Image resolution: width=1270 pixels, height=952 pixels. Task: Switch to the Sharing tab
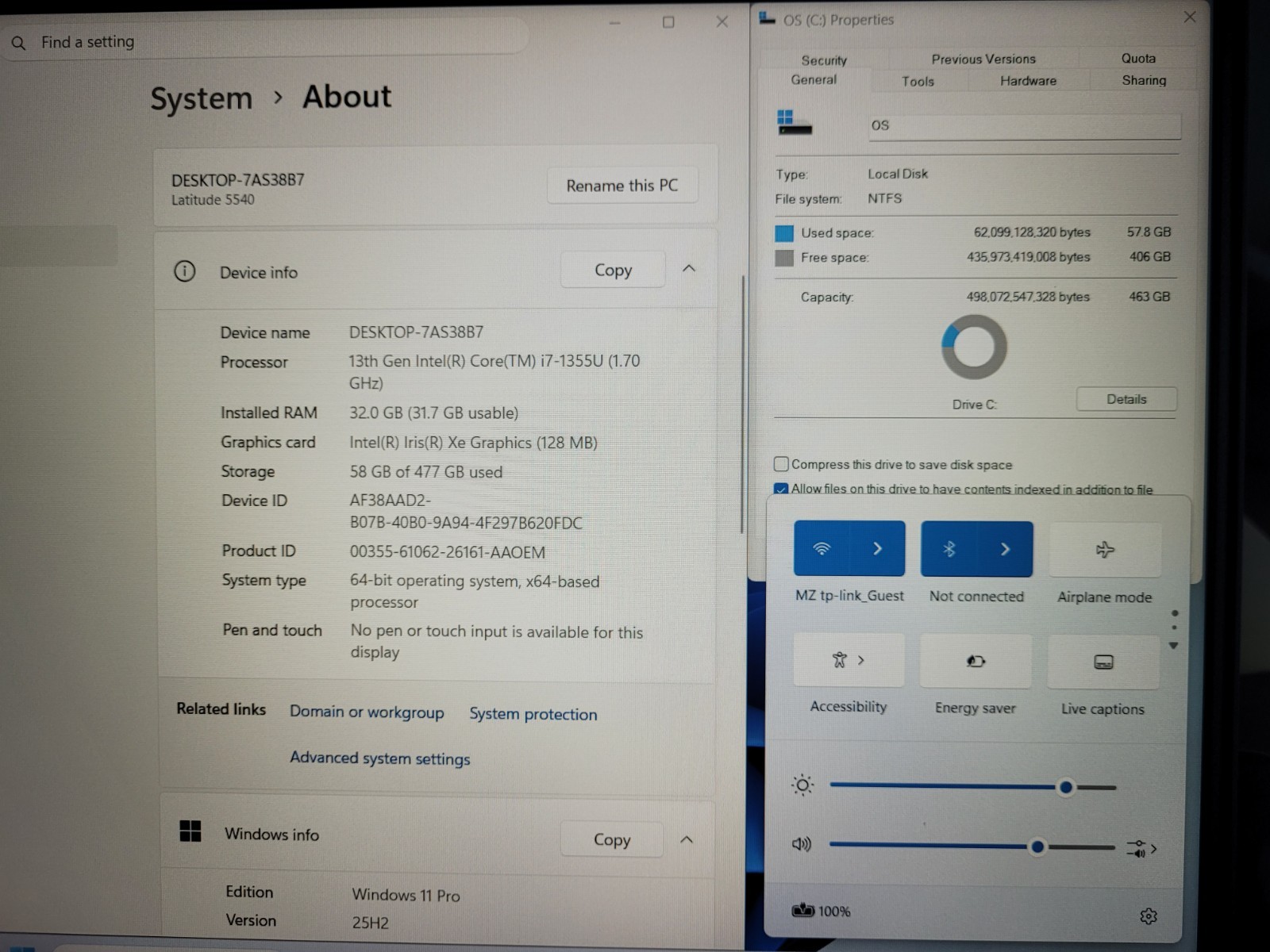pos(1144,80)
